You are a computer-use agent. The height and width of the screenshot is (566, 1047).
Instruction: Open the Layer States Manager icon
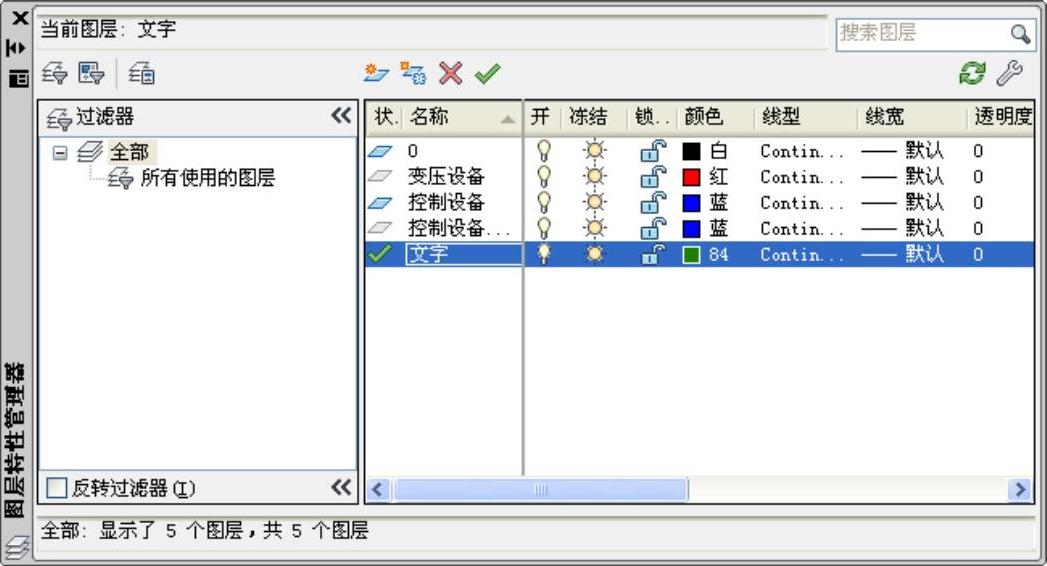pyautogui.click(x=142, y=73)
